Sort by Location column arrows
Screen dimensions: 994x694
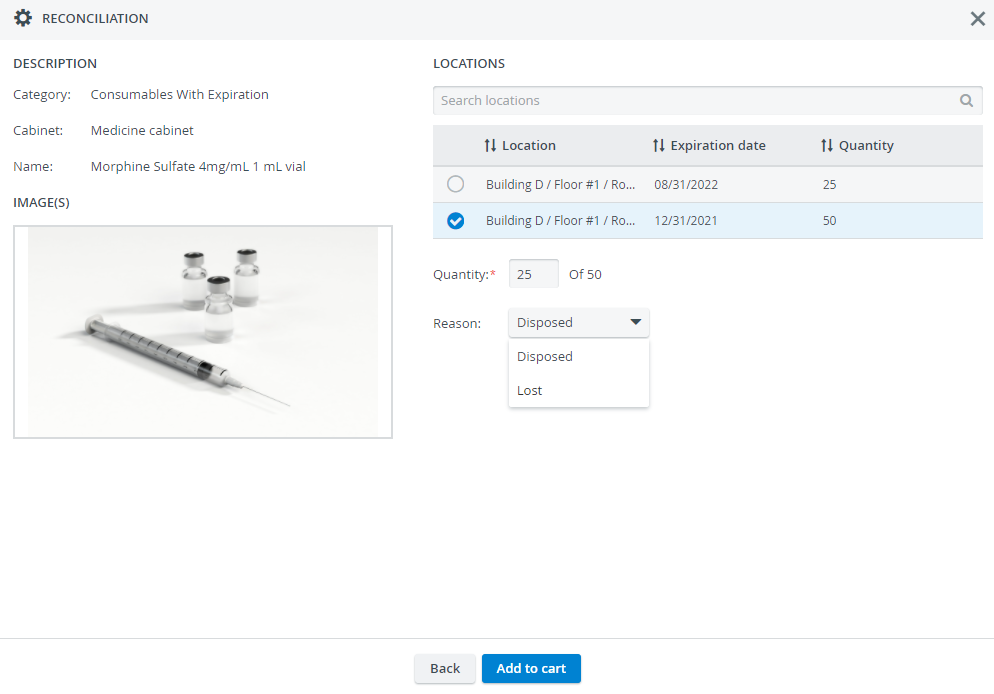(x=490, y=146)
